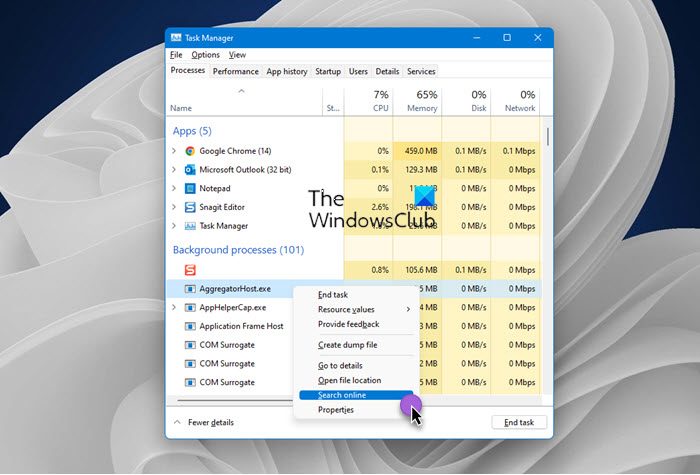Switch to the Users tab

coord(358,71)
